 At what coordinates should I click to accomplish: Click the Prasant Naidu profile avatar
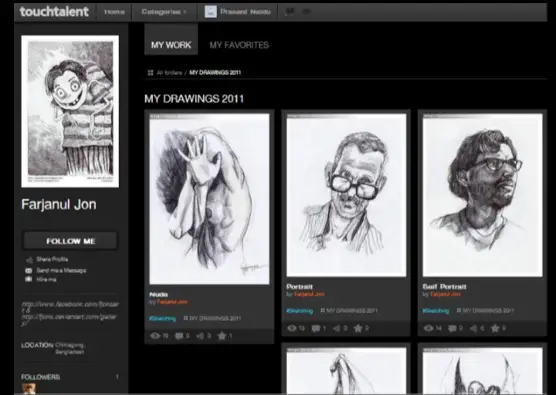tap(211, 12)
